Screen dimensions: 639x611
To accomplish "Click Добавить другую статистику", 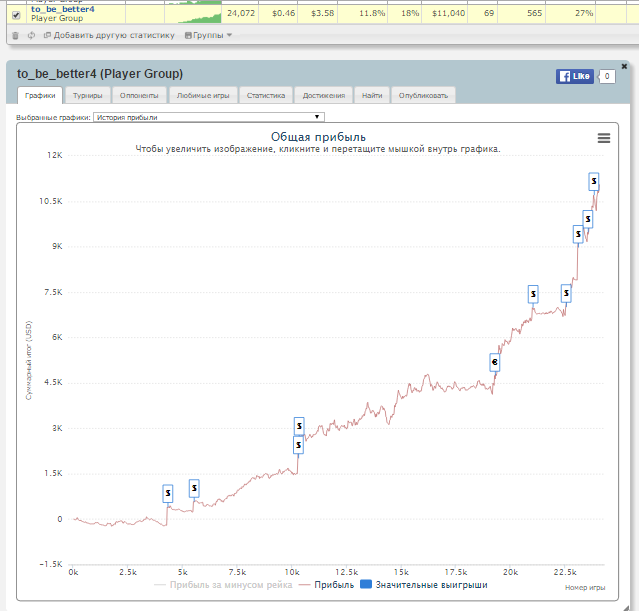I will click(x=109, y=35).
